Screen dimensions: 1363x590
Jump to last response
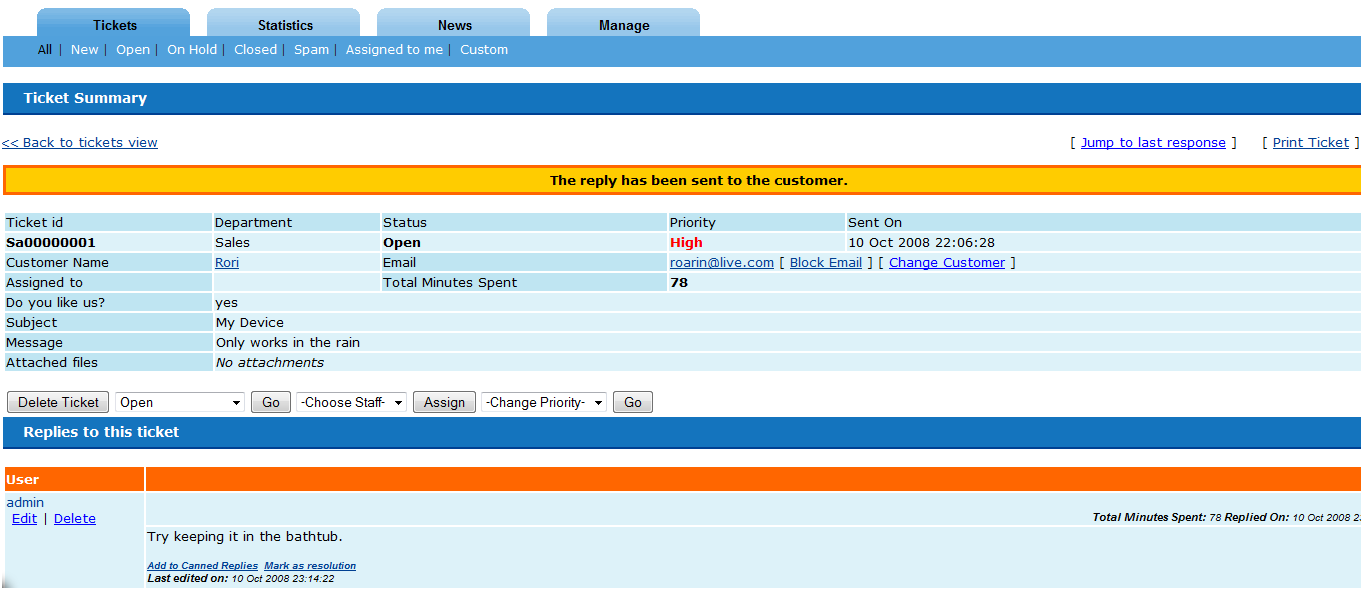coord(1153,143)
